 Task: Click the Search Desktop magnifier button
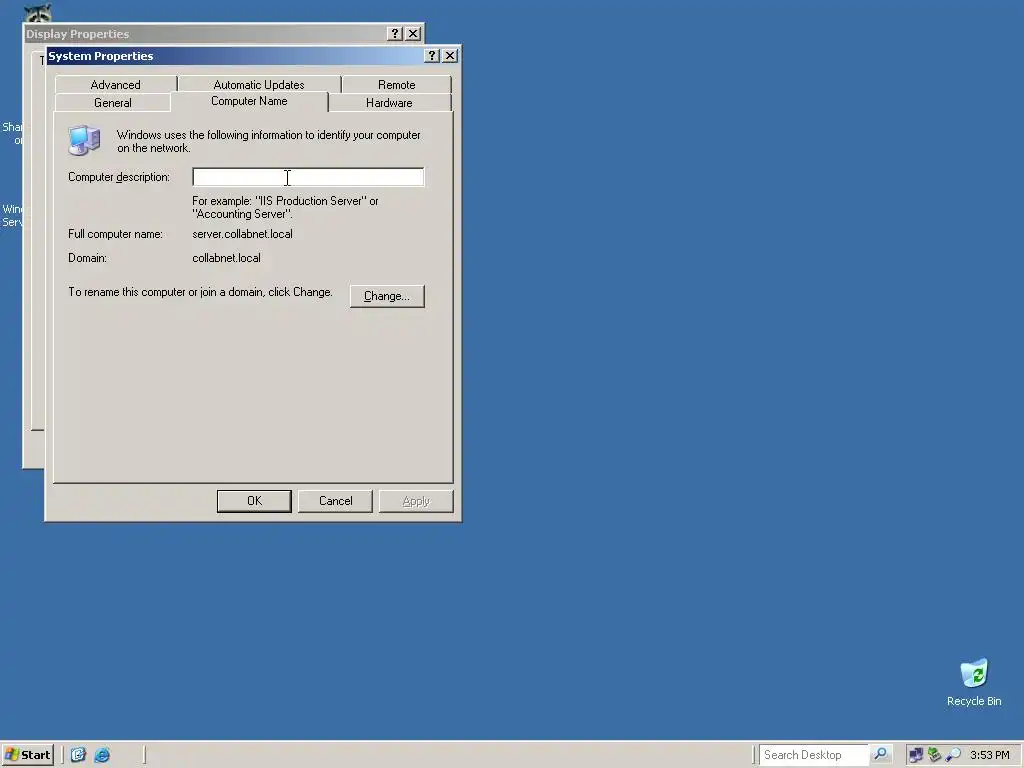(880, 754)
